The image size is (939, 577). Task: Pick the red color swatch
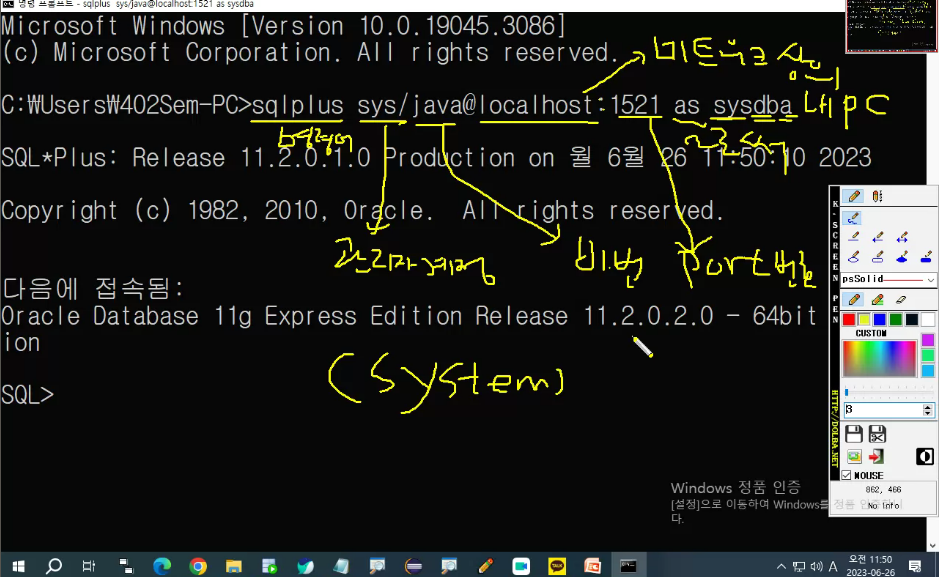(849, 319)
